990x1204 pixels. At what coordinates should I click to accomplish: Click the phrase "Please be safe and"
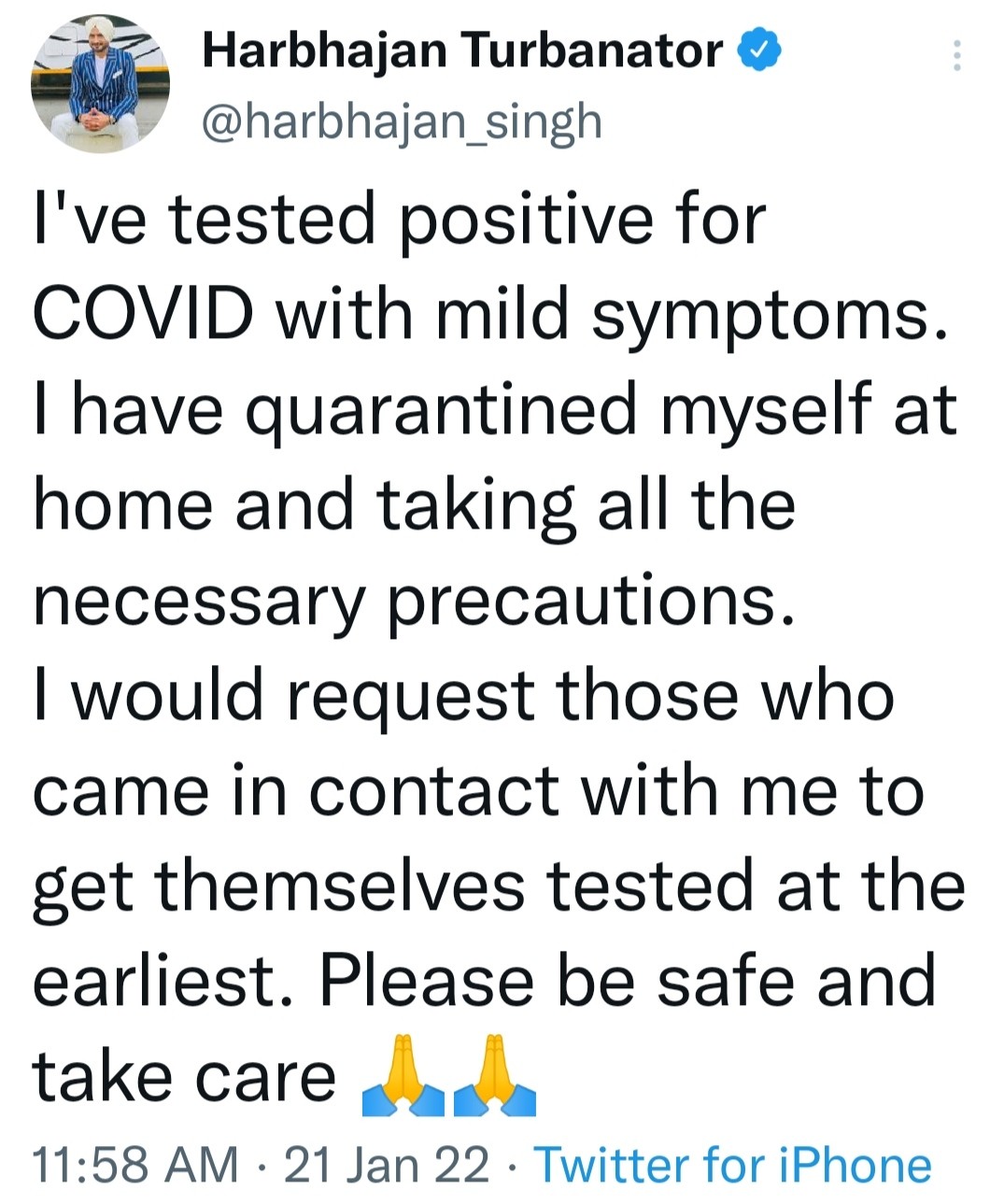click(x=627, y=981)
